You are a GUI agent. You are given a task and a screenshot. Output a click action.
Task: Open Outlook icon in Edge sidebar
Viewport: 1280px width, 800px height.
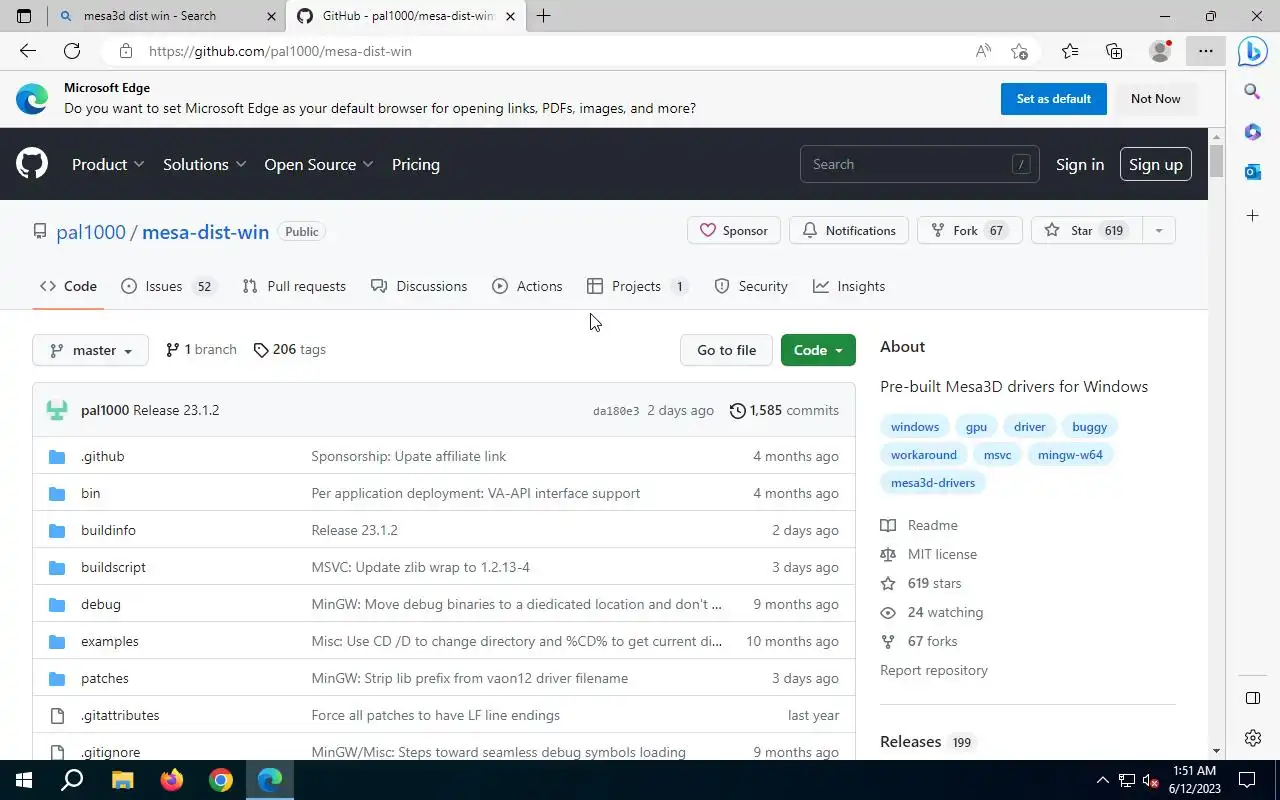1252,172
